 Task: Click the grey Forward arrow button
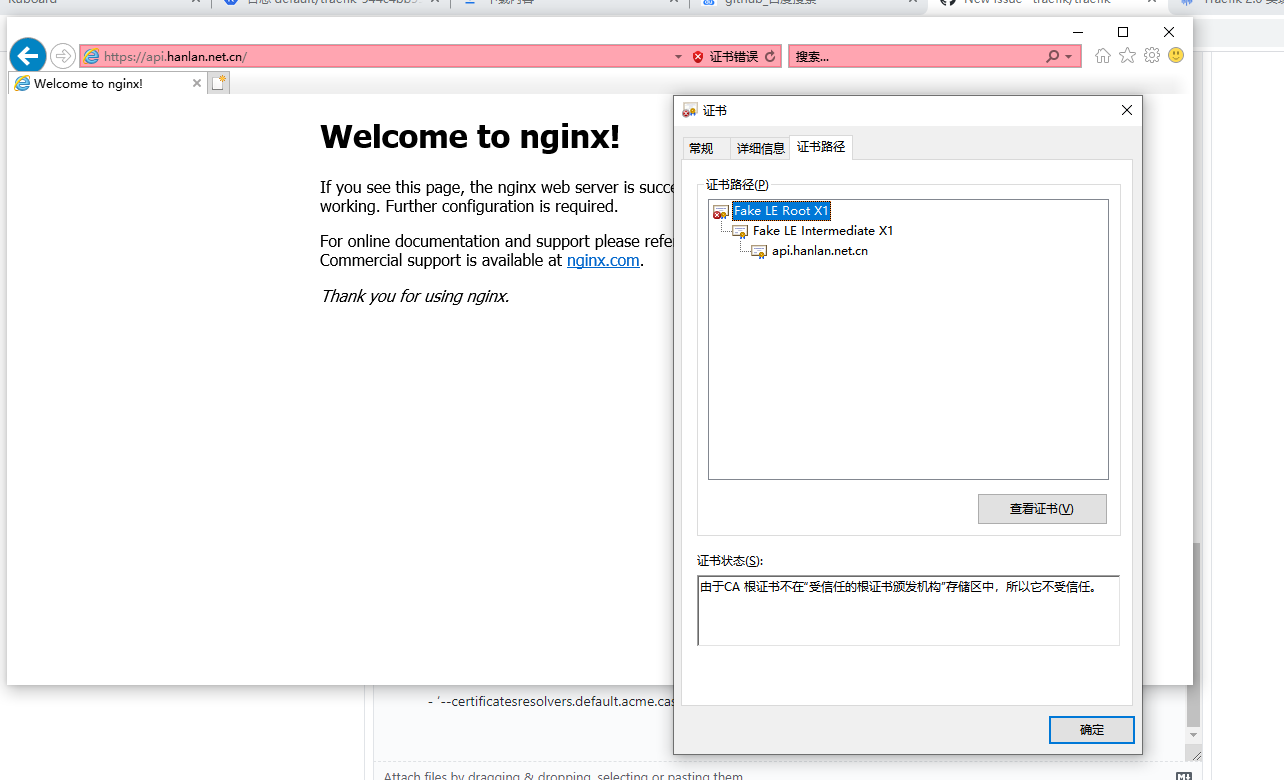click(62, 56)
